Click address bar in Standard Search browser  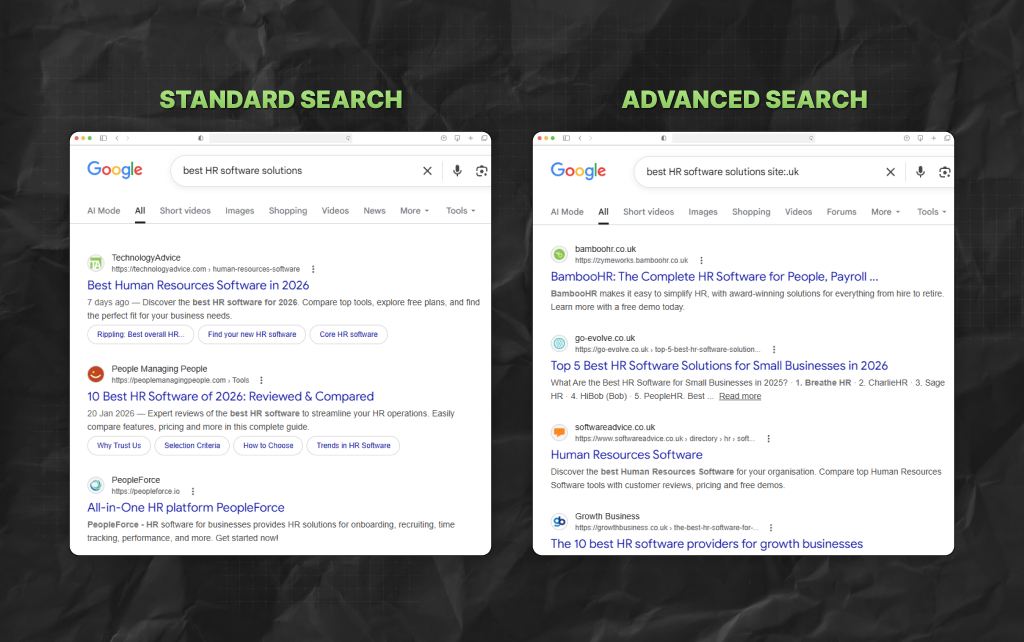pos(281,138)
